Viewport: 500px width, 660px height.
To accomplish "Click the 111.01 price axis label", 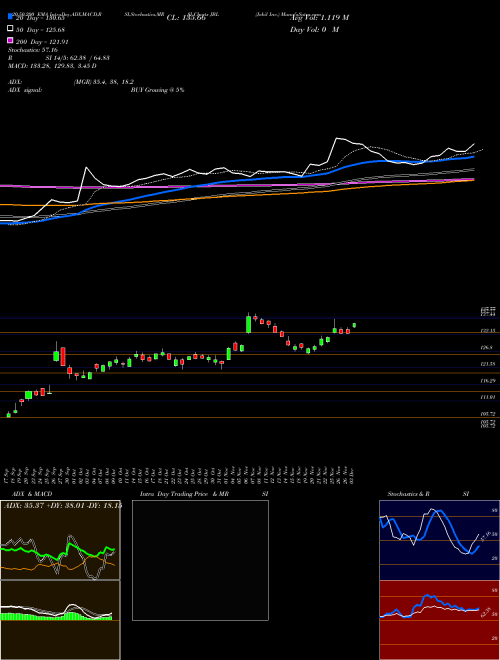I will pyautogui.click(x=488, y=397).
